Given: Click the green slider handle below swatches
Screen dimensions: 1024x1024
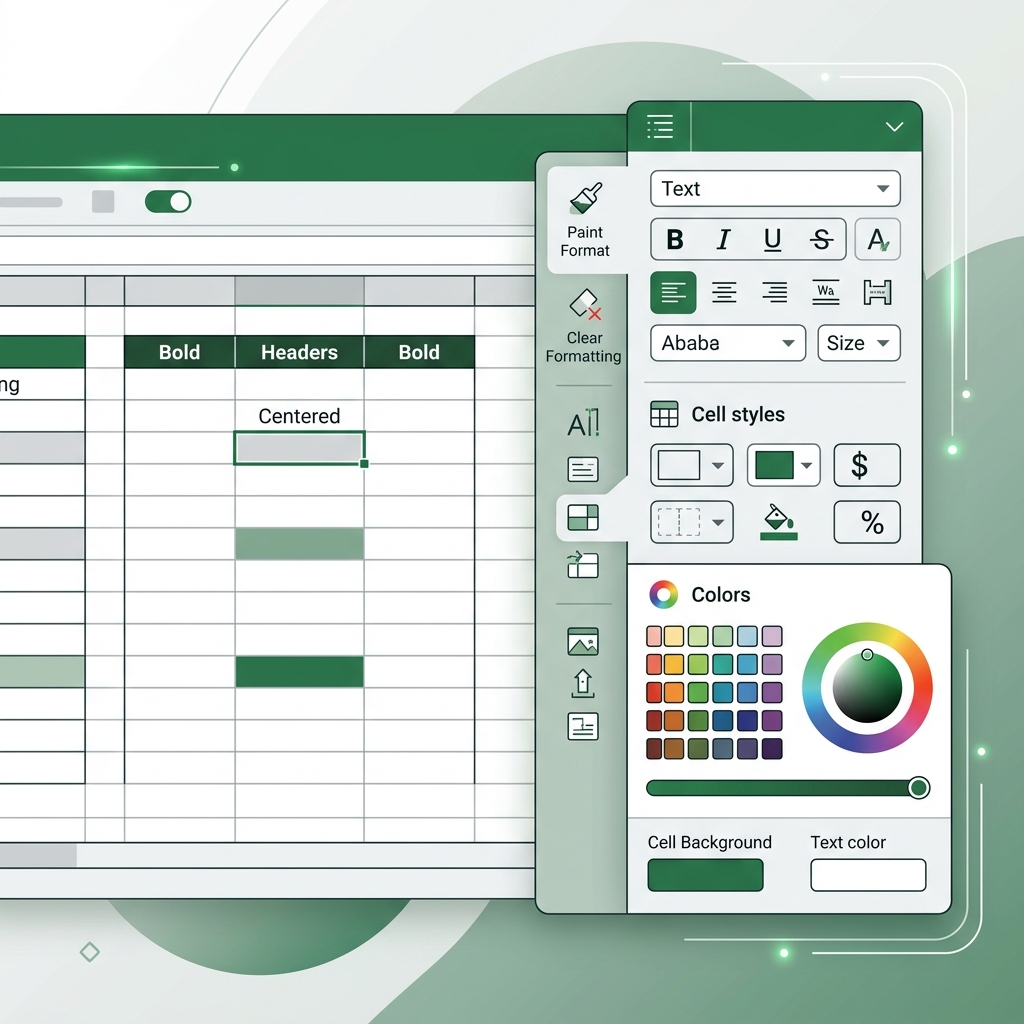Looking at the screenshot, I should click(x=919, y=788).
